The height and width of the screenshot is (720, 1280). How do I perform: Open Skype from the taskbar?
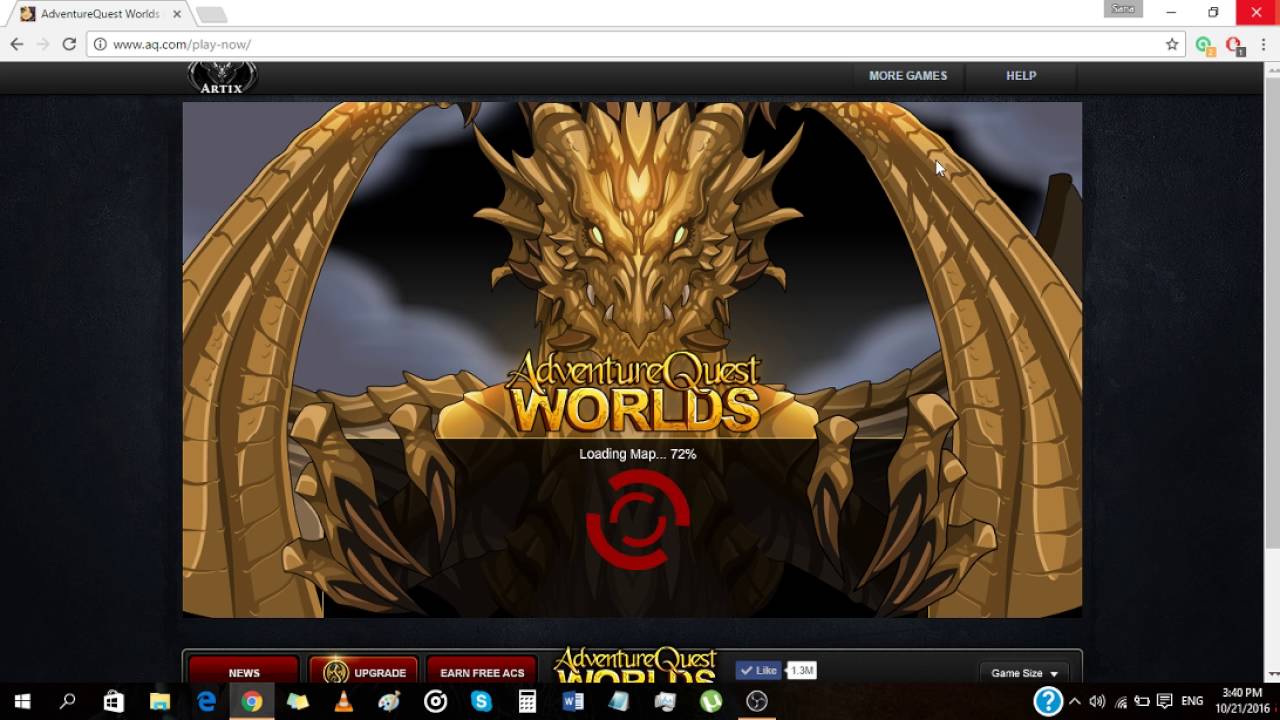(481, 702)
